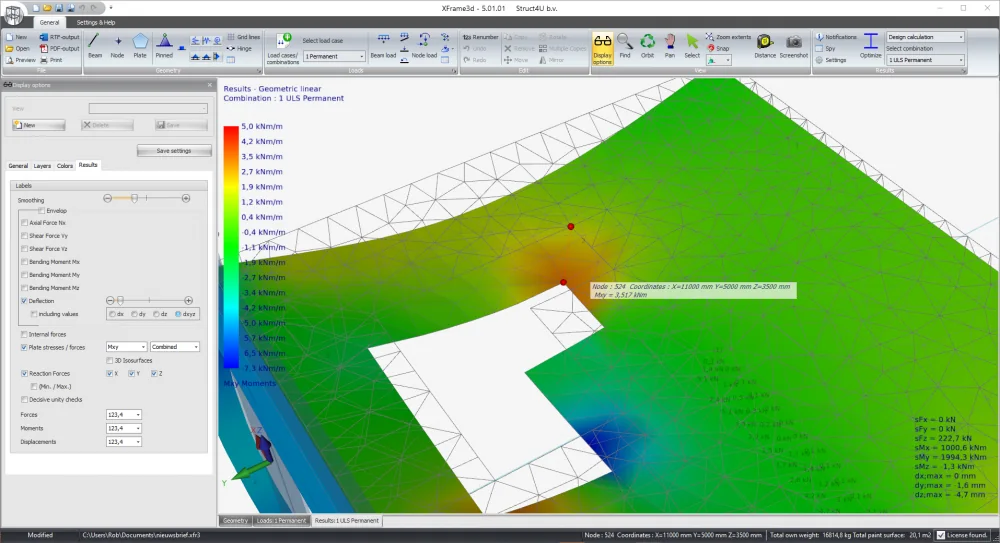Toggle Display options in the ribbon
1000x543 pixels.
(602, 48)
